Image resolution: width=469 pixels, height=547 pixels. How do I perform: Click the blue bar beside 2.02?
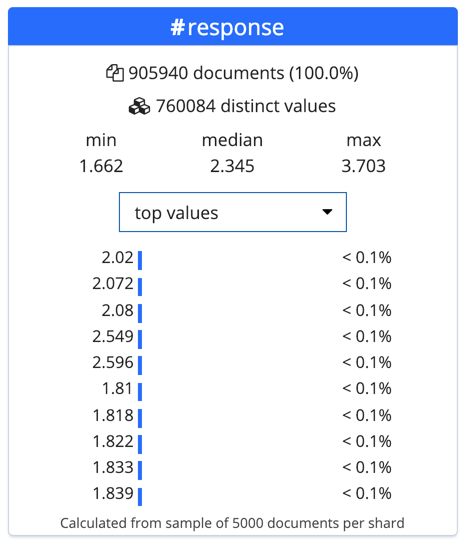(x=140, y=260)
